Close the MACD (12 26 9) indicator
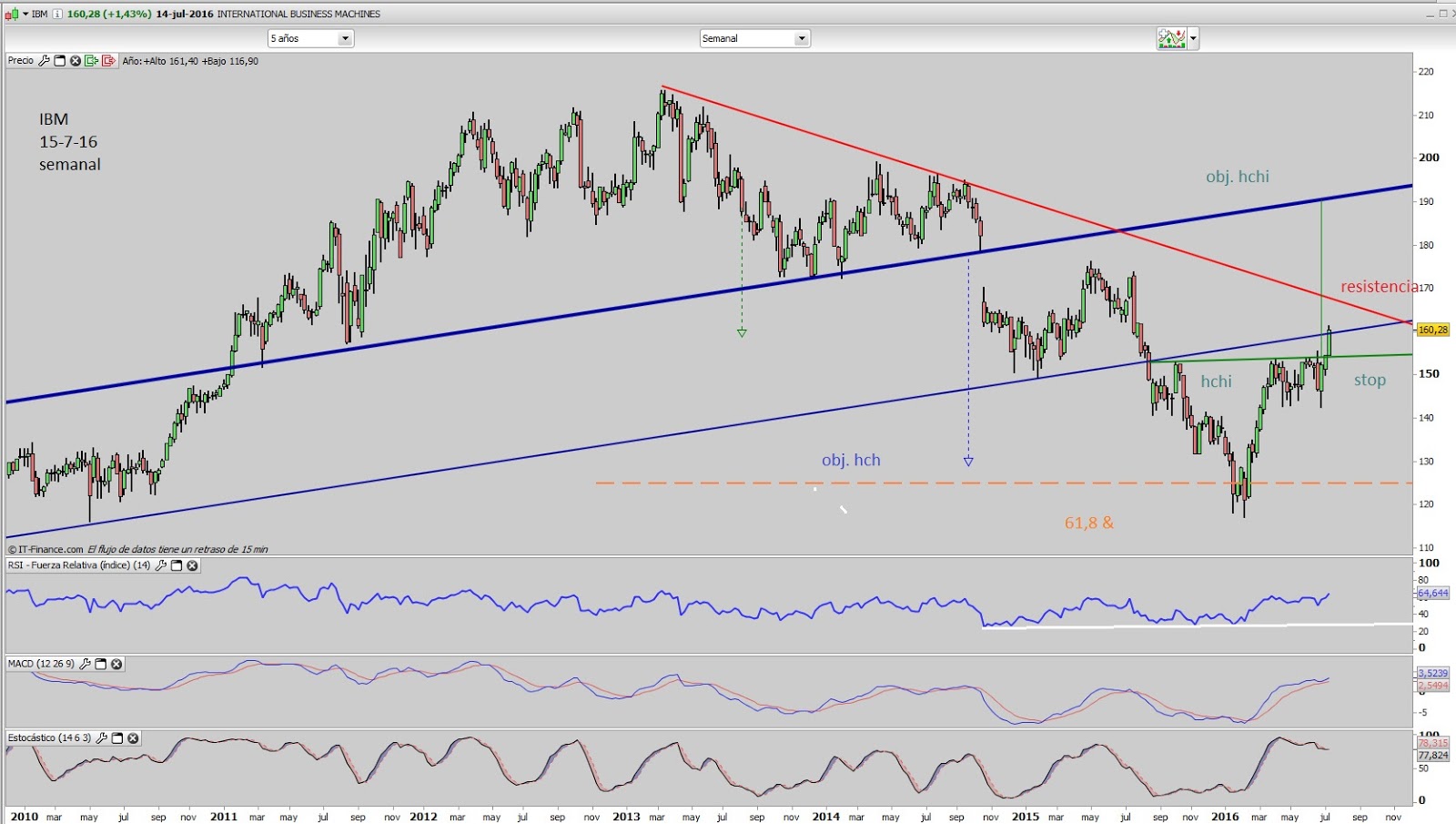This screenshot has height=824, width=1456. 116,664
